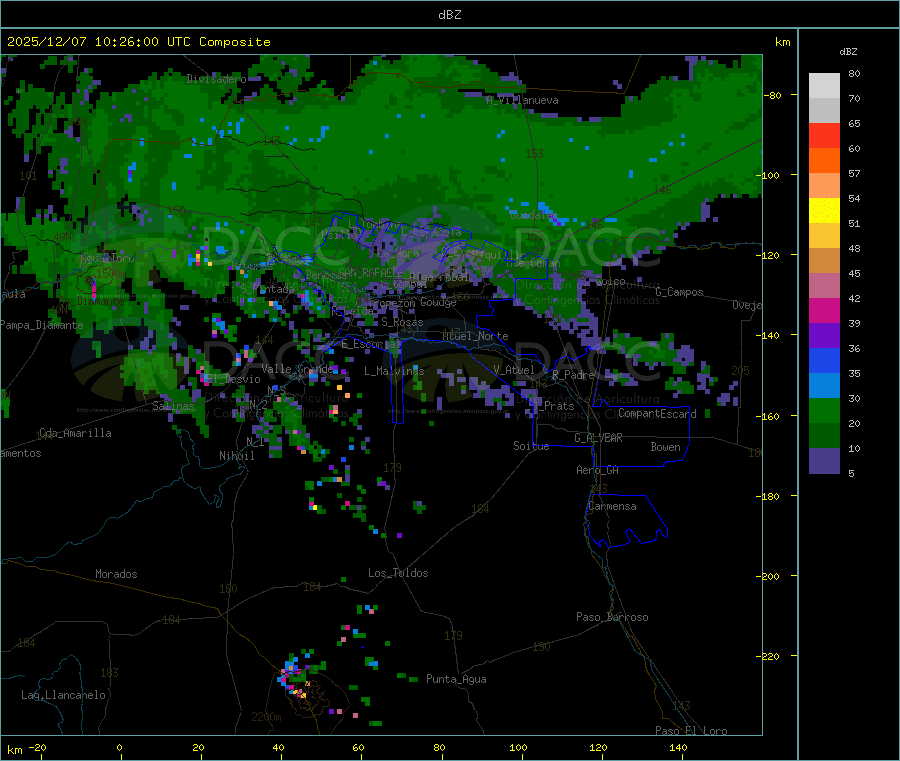Click the CompantEscard label
The height and width of the screenshot is (761, 900).
coord(657,413)
